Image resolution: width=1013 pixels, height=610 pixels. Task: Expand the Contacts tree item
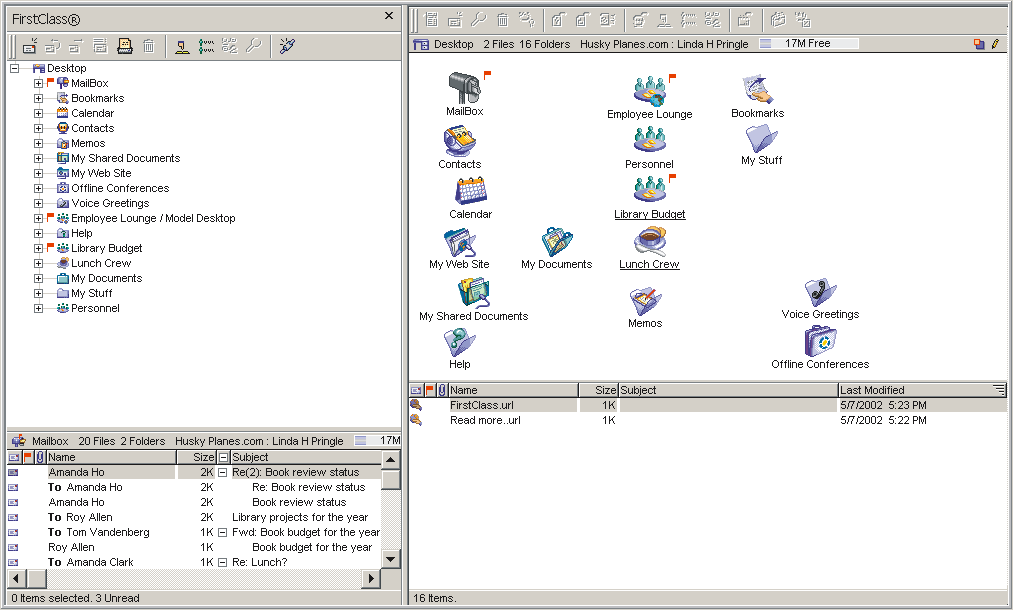[38, 127]
